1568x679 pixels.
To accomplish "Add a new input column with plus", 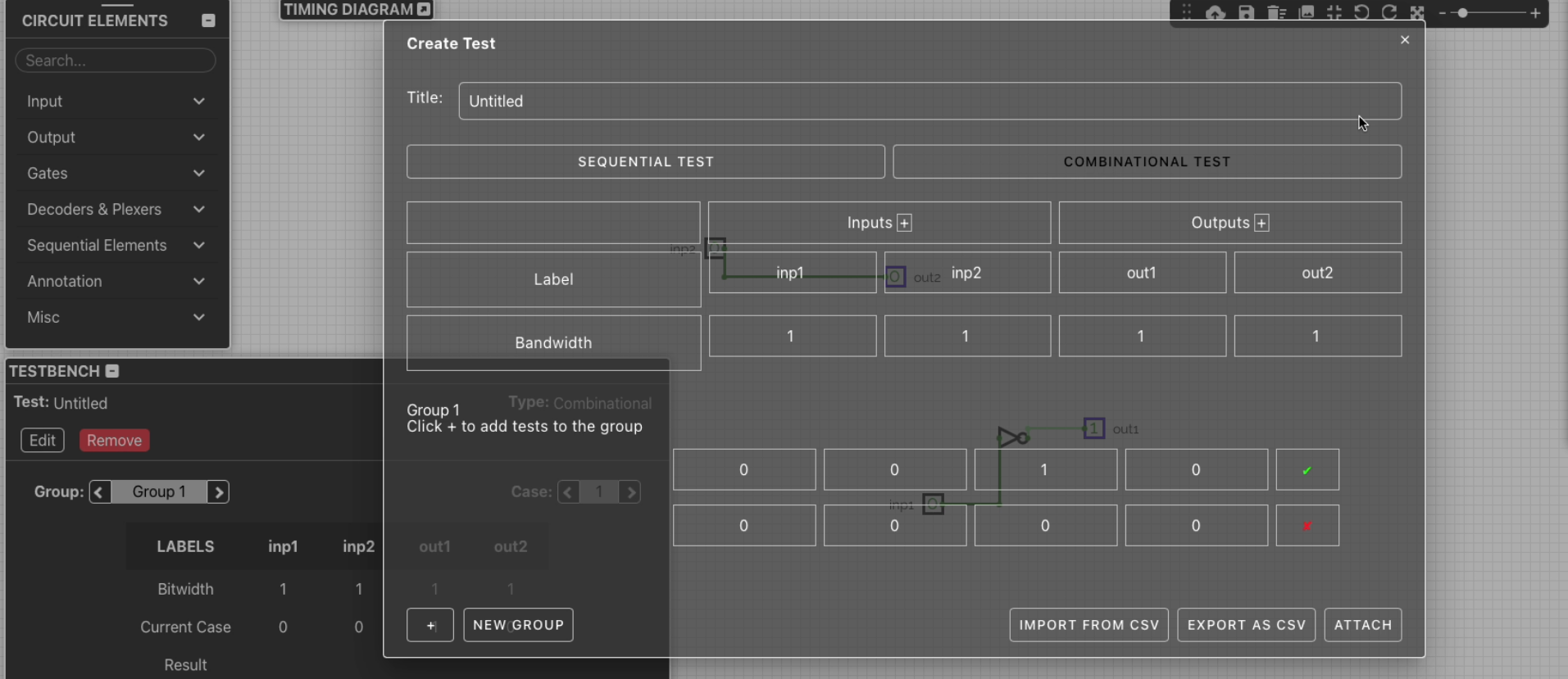I will [904, 223].
